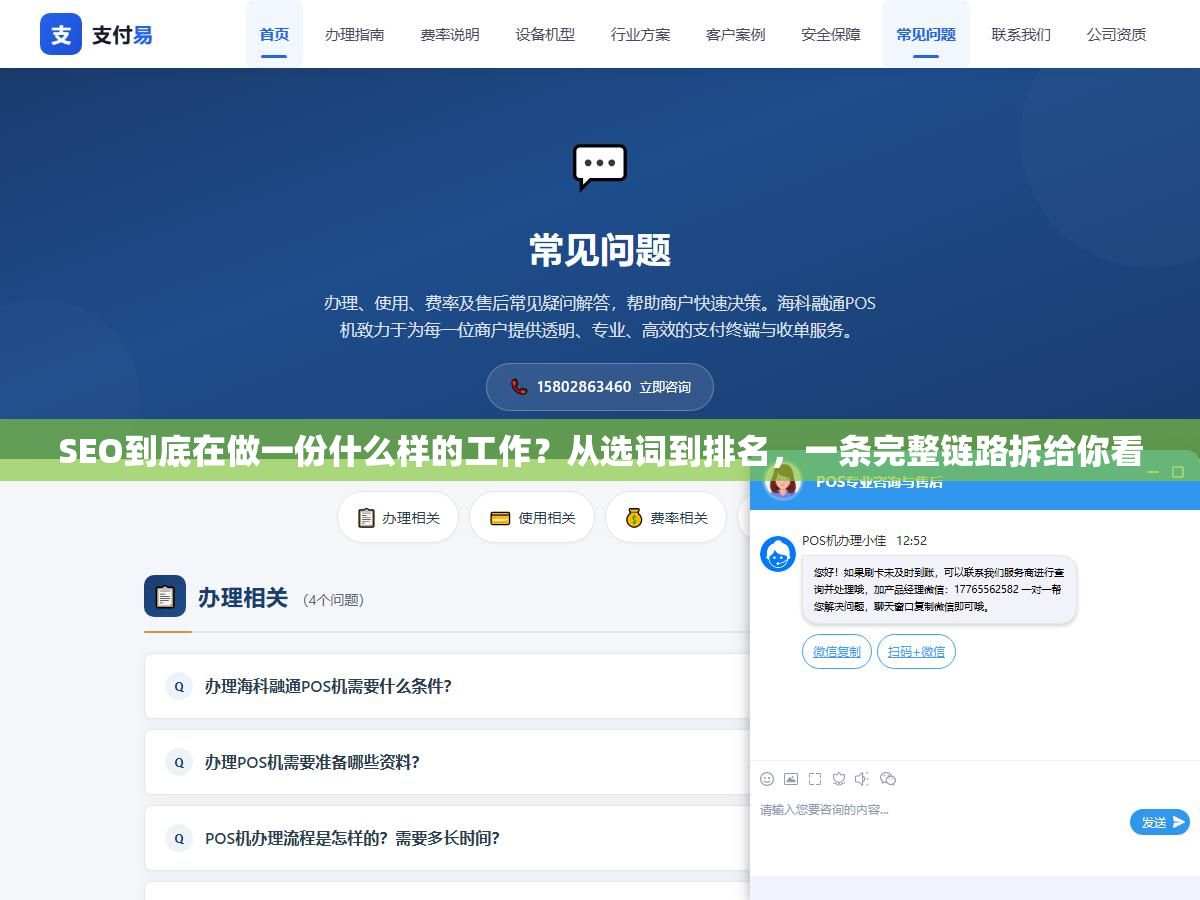Click the 常见问题 hero heading
1200x900 pixels.
click(x=600, y=250)
